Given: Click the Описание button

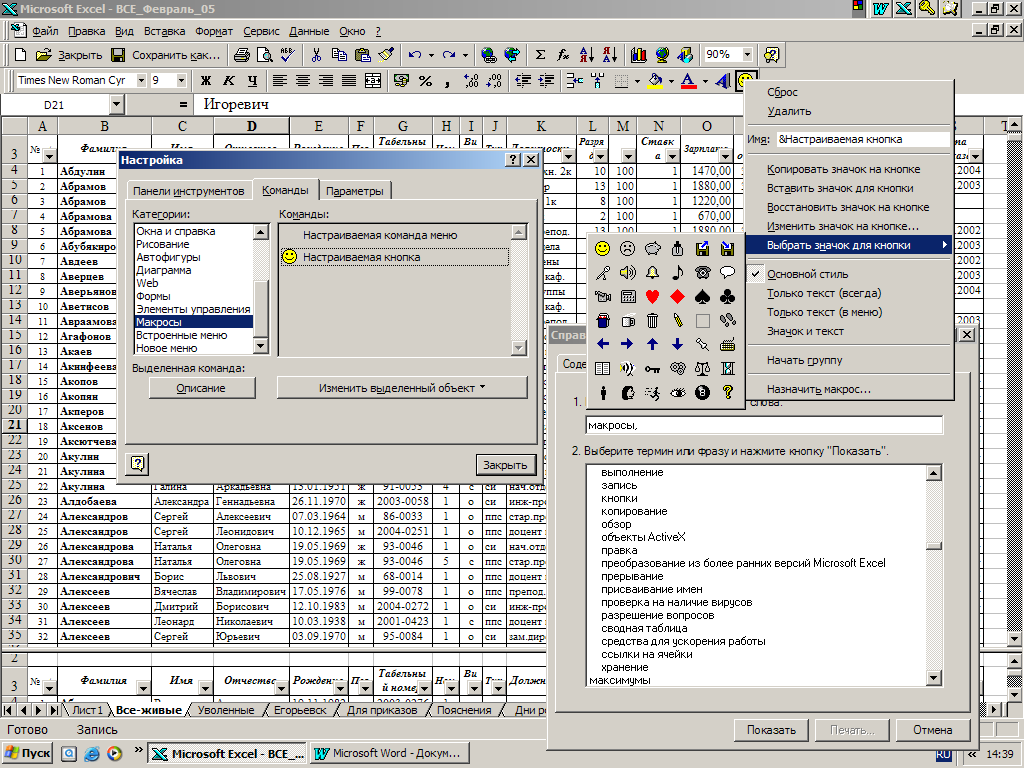Looking at the screenshot, I should click(201, 388).
